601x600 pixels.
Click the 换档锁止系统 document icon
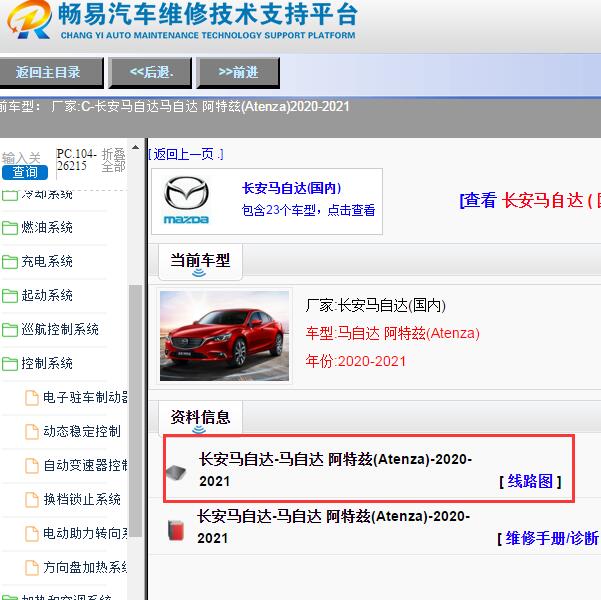pyautogui.click(x=32, y=500)
